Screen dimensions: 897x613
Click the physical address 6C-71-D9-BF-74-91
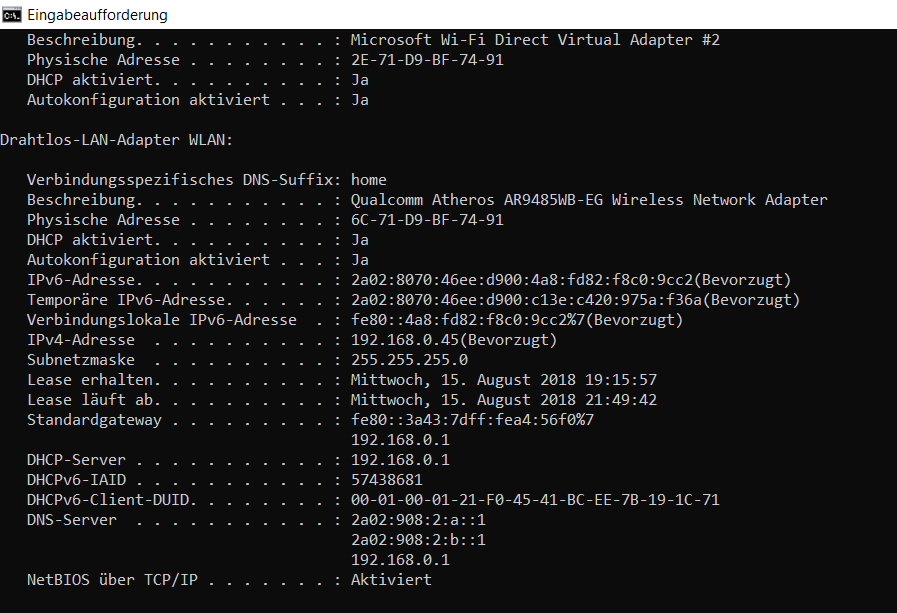click(426, 220)
